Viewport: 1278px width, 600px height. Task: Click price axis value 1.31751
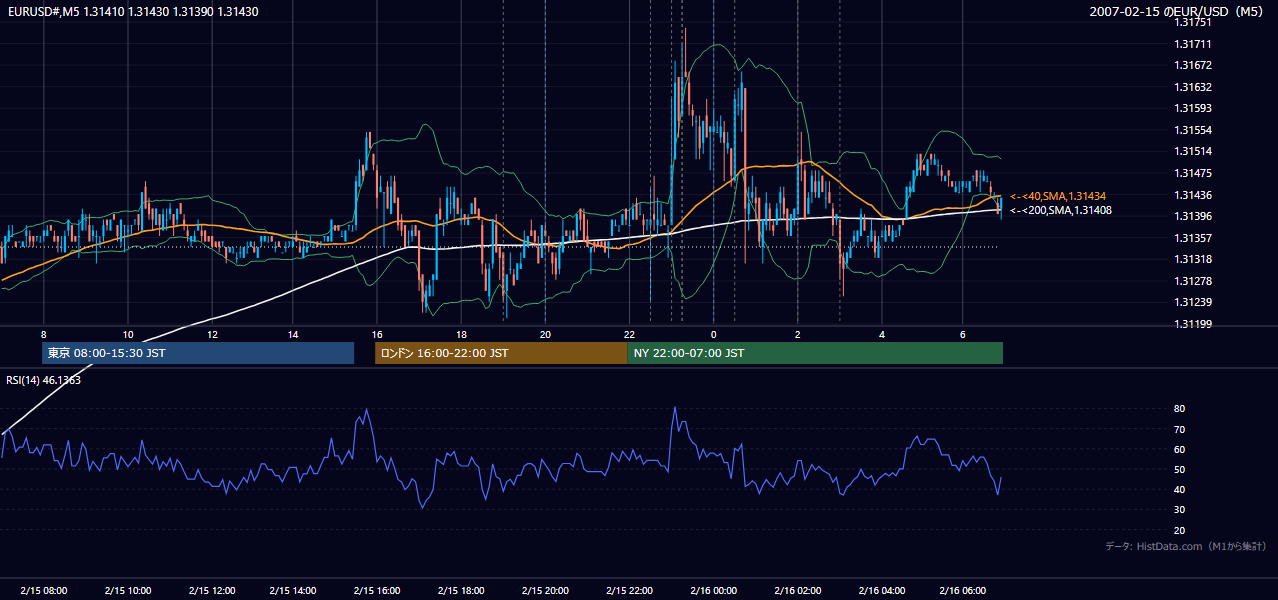click(1193, 22)
